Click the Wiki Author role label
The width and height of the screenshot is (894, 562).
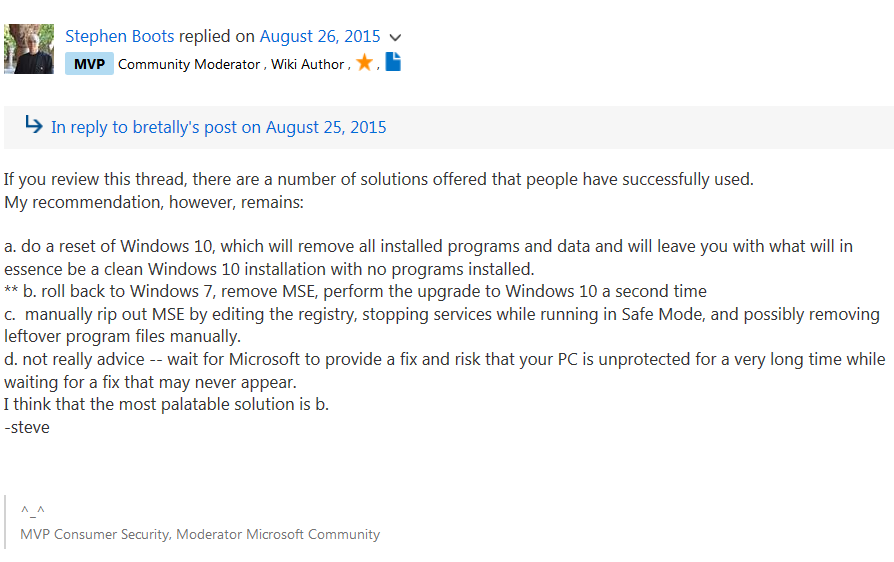tap(308, 64)
